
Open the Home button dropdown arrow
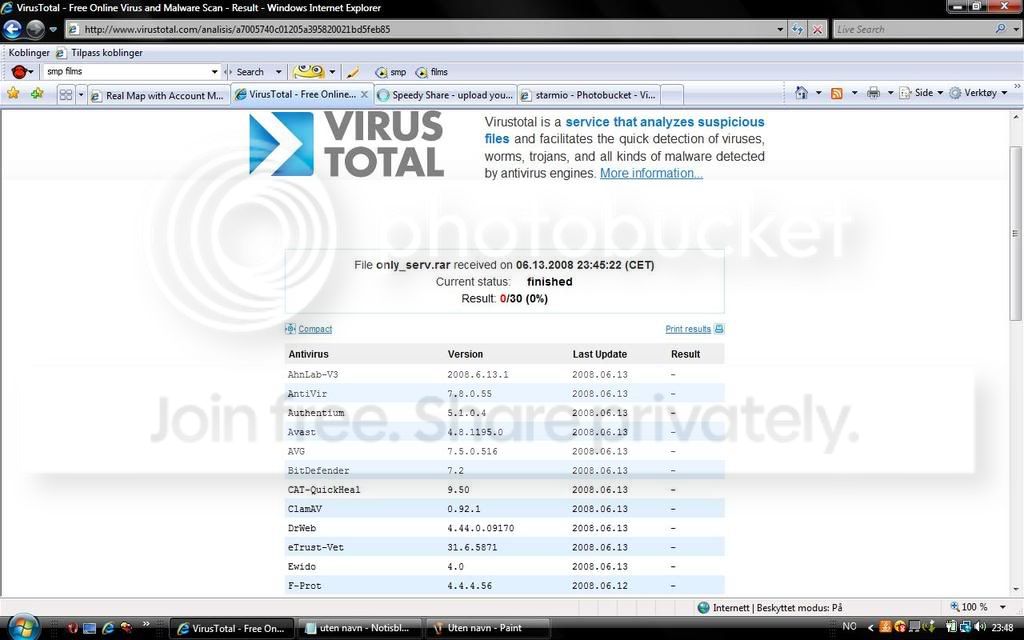(x=818, y=93)
